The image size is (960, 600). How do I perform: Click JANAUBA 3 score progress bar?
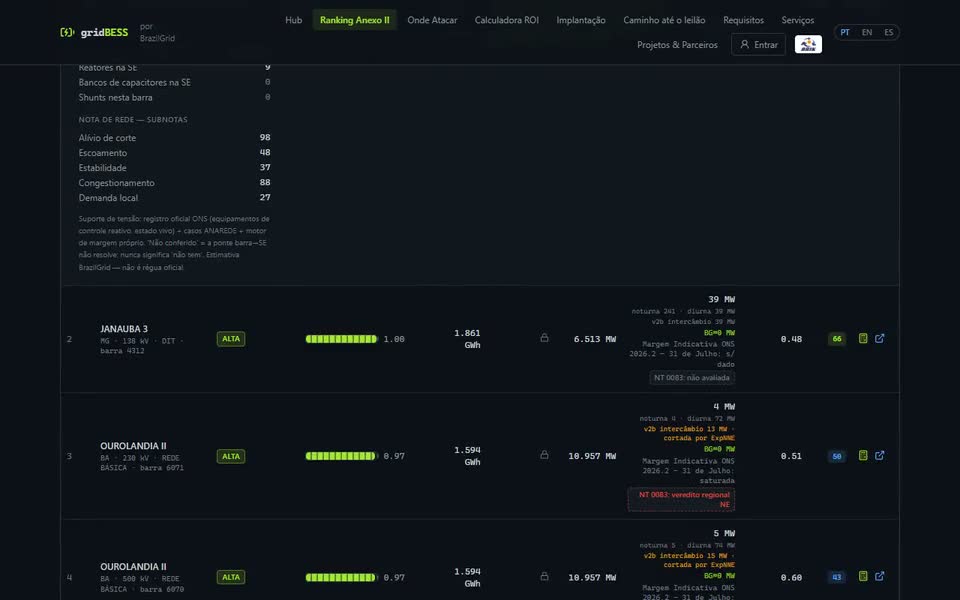point(342,339)
